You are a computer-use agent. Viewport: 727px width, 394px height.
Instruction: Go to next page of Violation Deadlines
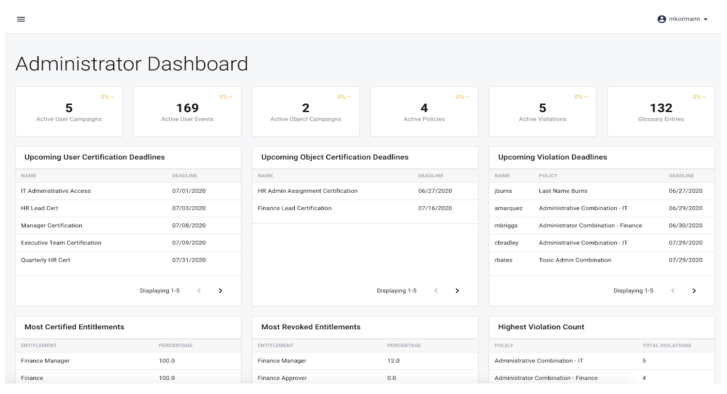[x=694, y=291]
